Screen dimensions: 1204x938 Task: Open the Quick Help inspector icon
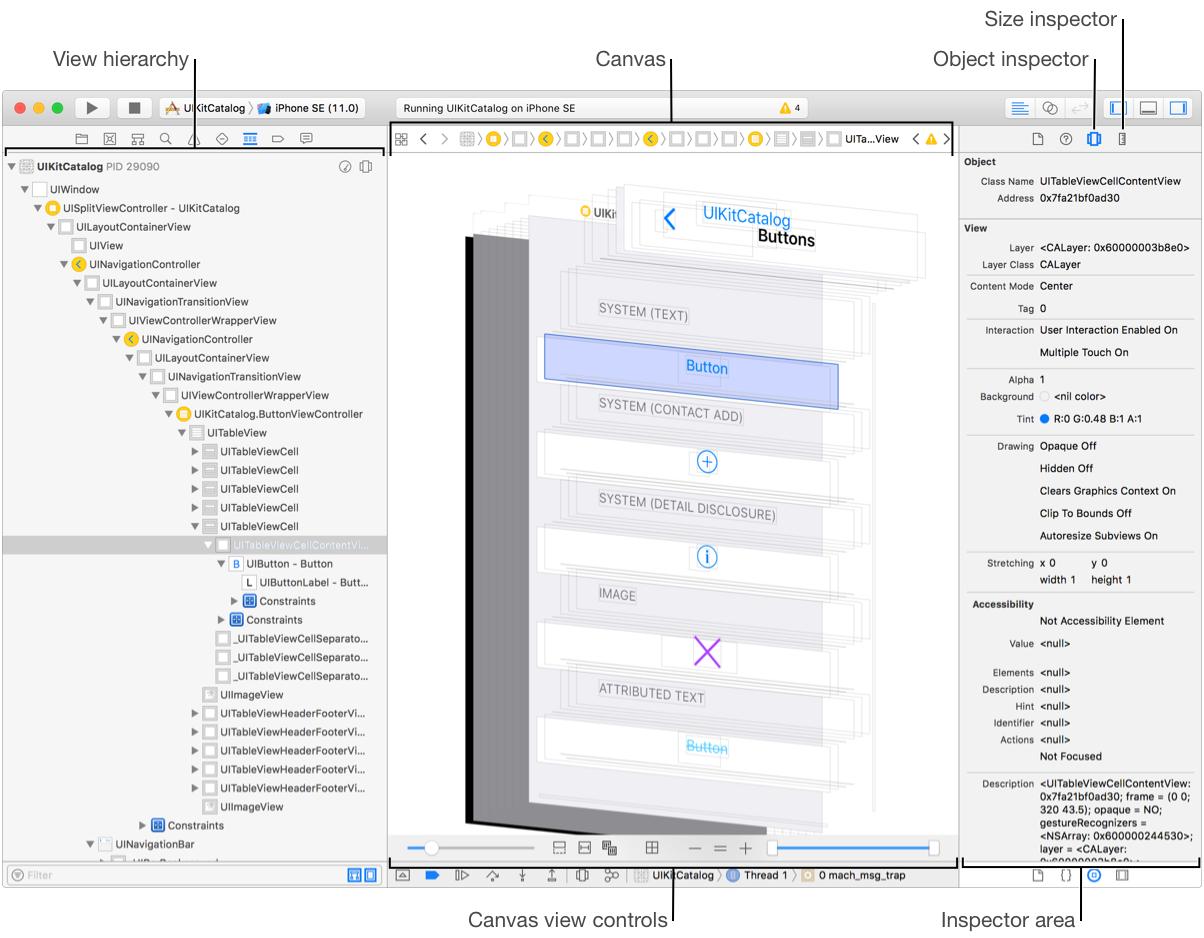tap(1066, 139)
